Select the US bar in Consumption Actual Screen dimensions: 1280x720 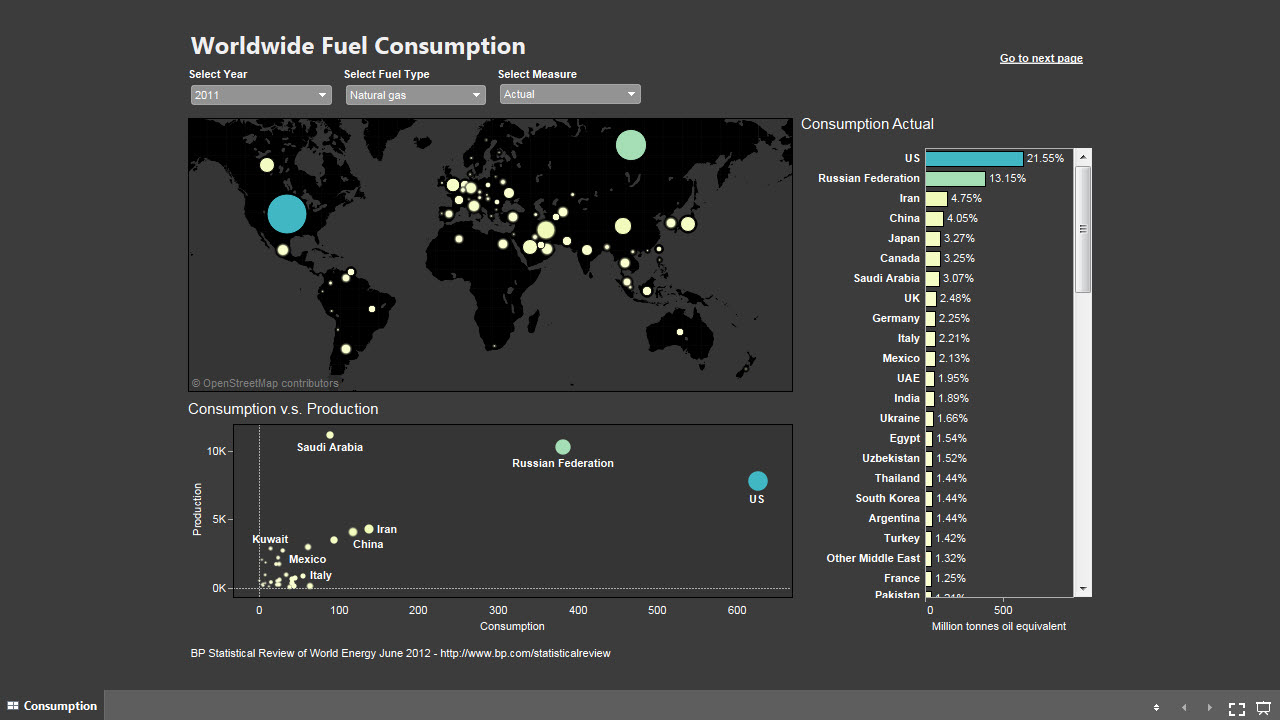(974, 159)
